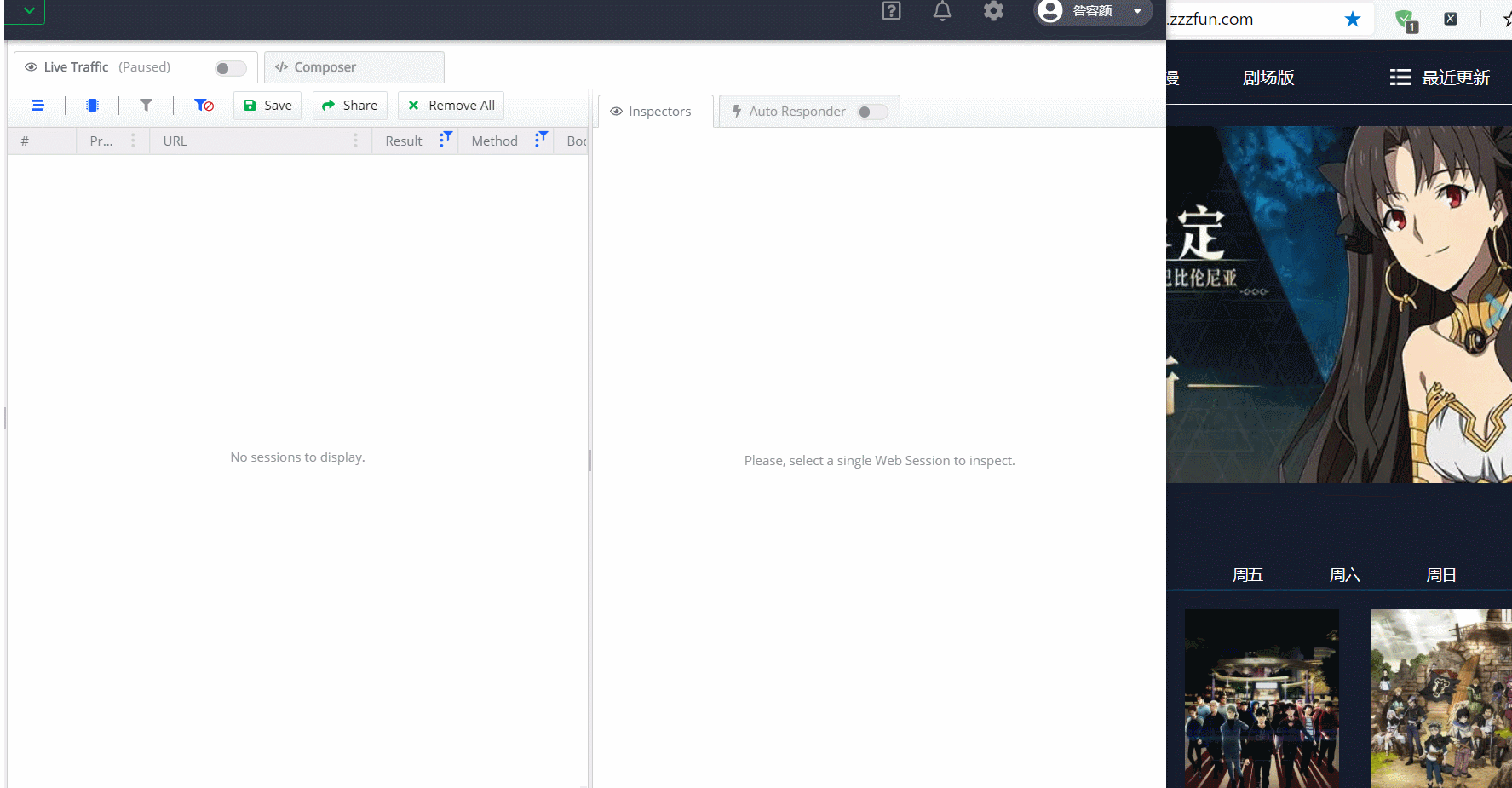Open the Fiddler help icon
Screen dimensions: 1512x788
[891, 11]
